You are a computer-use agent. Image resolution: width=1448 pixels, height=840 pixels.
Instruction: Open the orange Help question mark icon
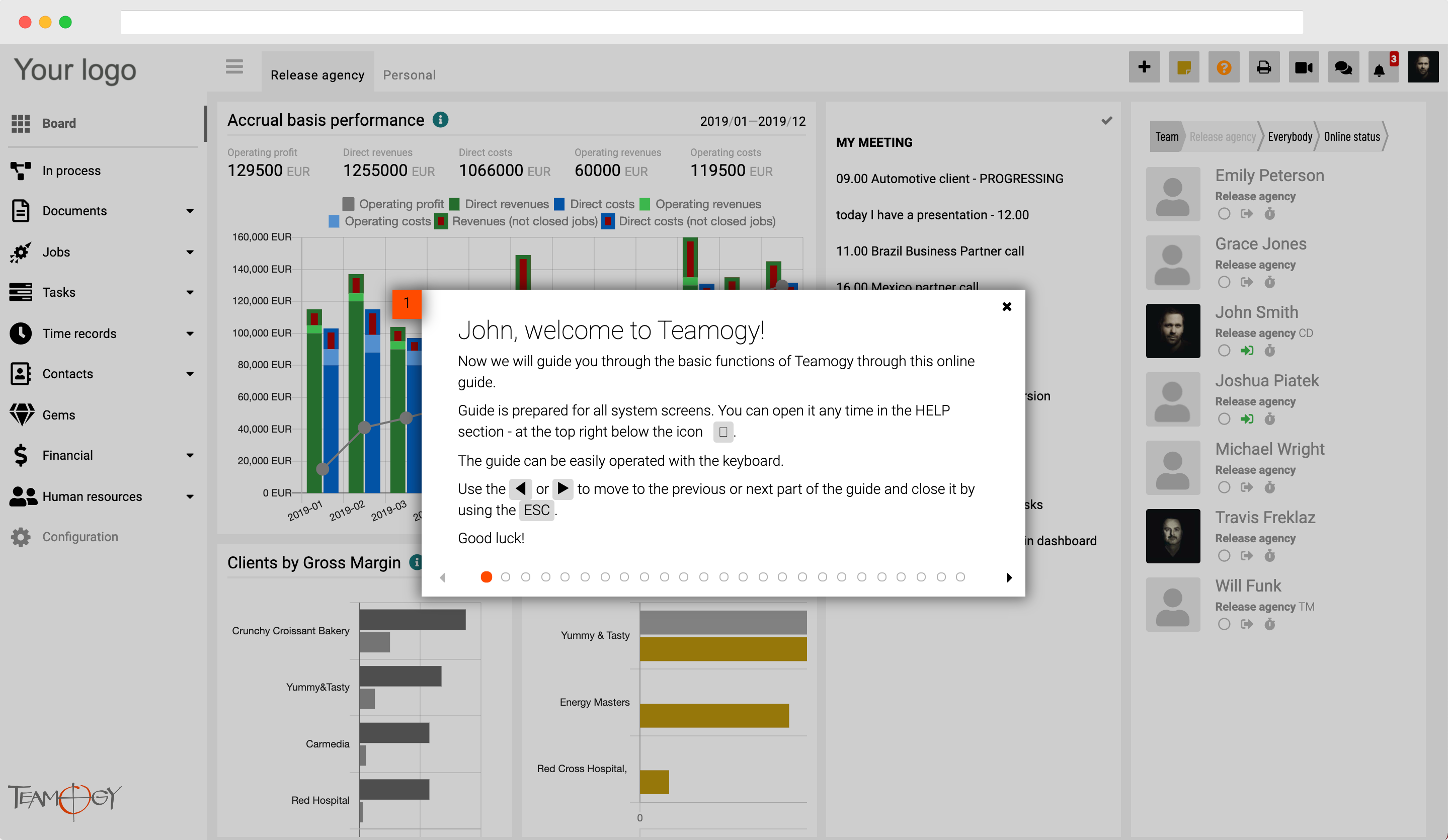(x=1224, y=67)
